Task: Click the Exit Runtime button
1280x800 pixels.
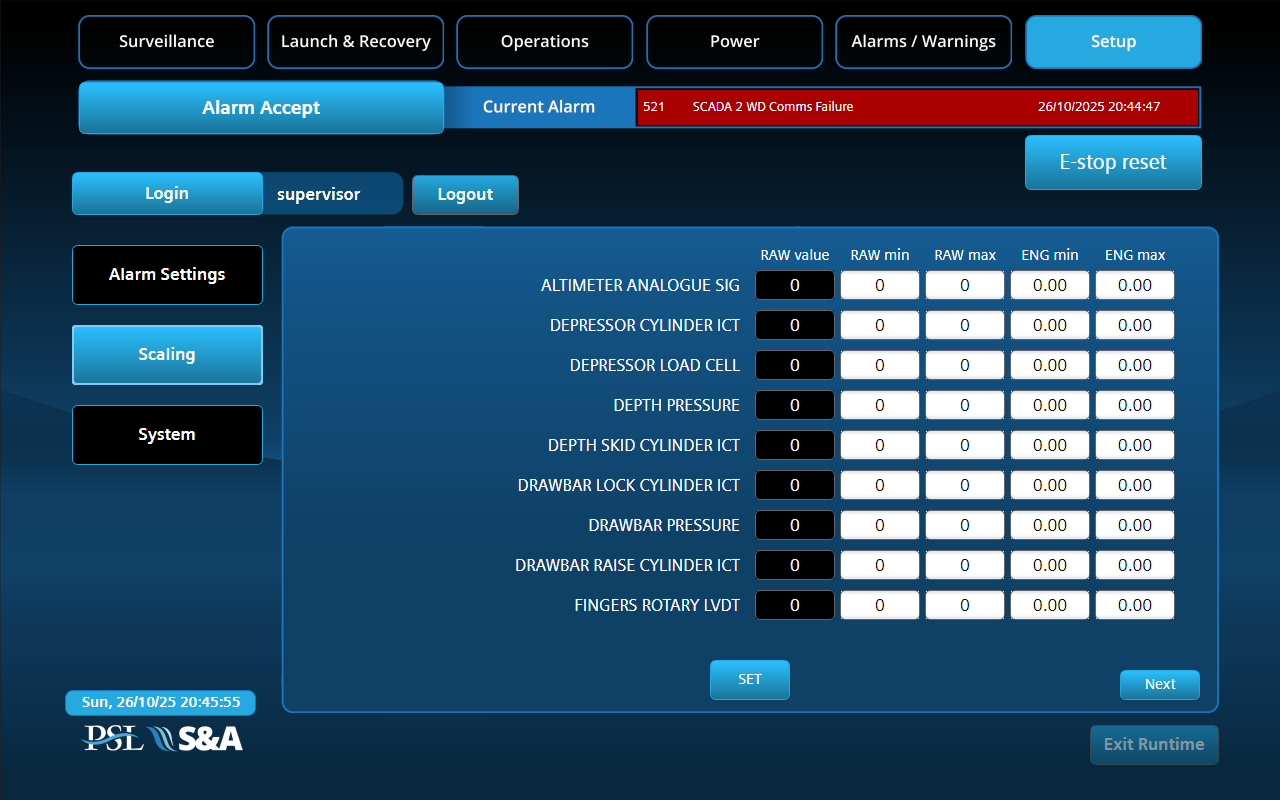Action: (1153, 745)
